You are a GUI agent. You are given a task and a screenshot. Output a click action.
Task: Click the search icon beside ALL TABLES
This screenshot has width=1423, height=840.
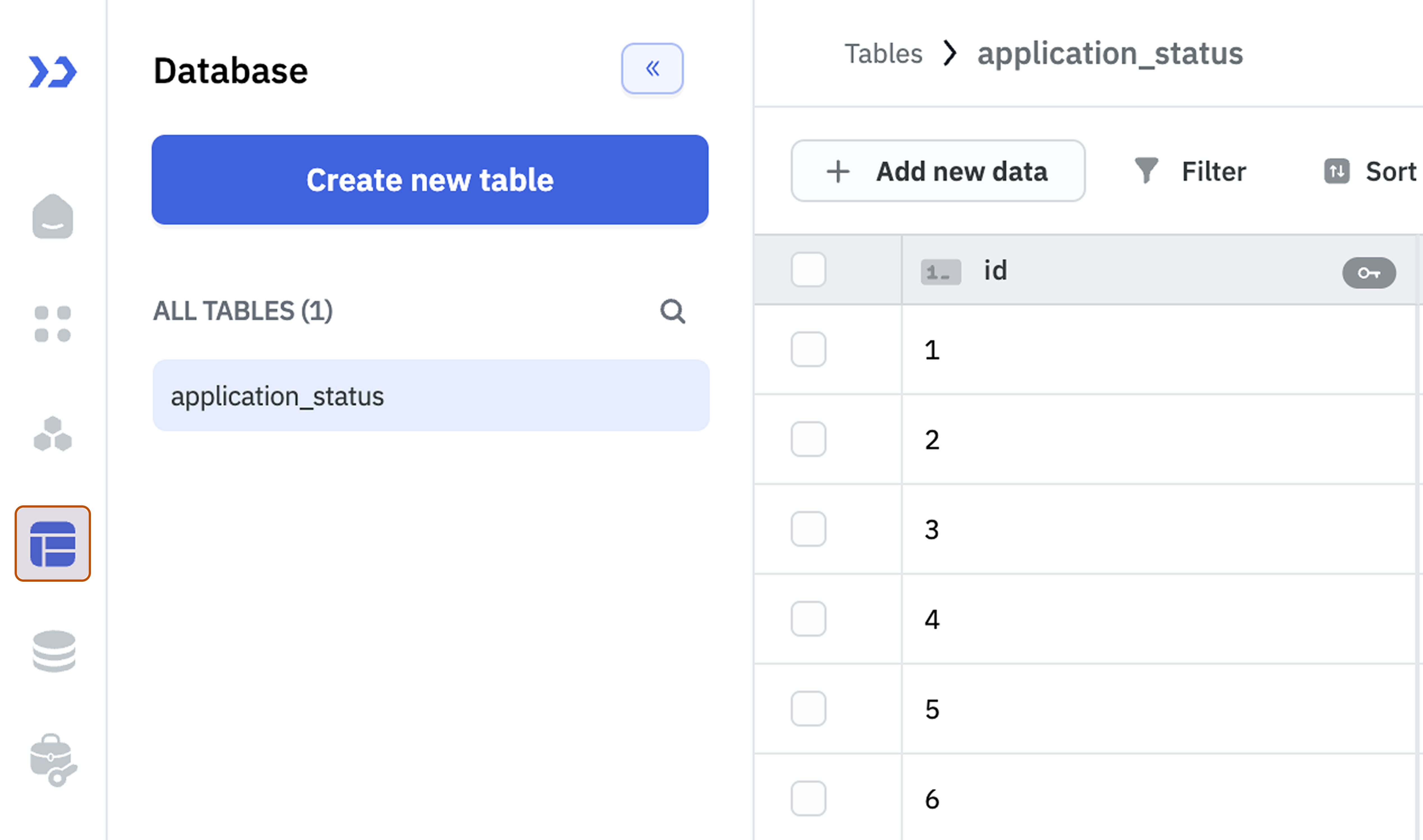pos(672,311)
